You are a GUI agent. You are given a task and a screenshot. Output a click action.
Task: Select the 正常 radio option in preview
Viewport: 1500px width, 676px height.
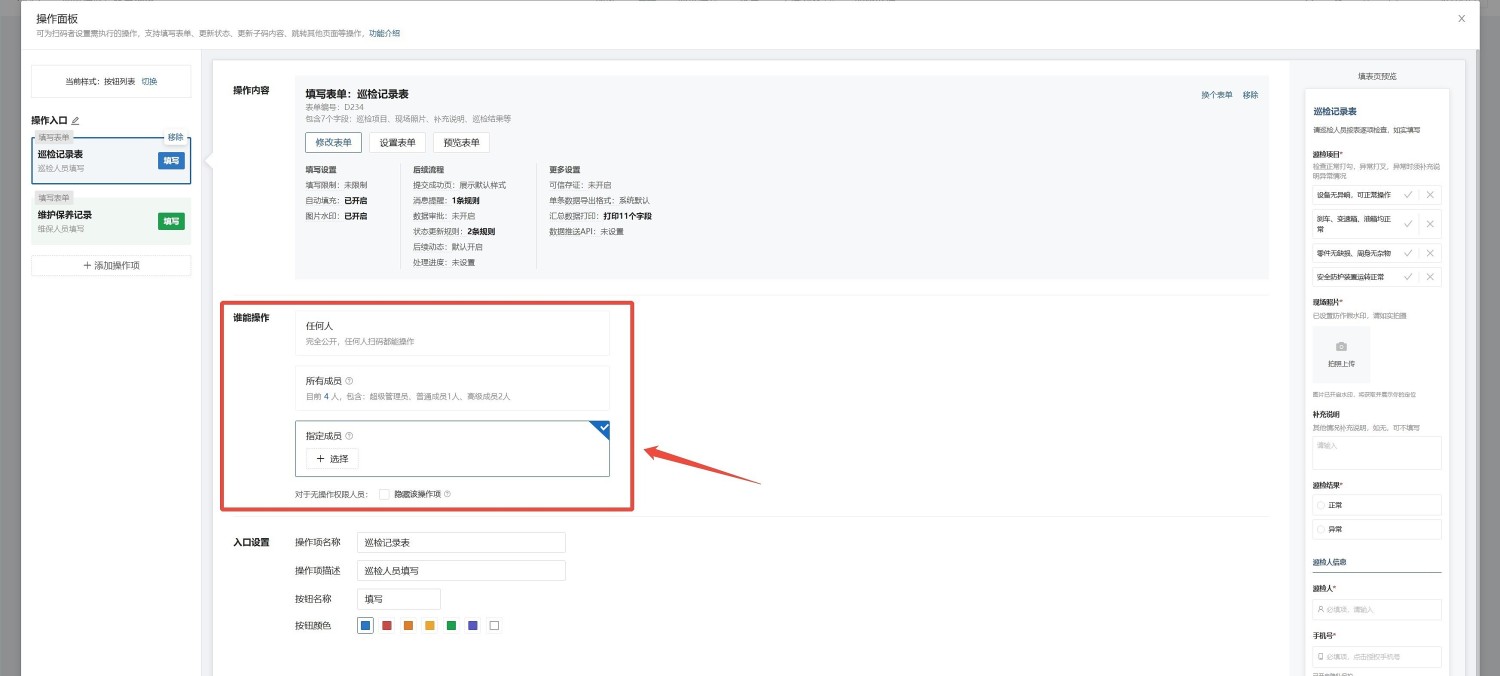coord(1321,505)
